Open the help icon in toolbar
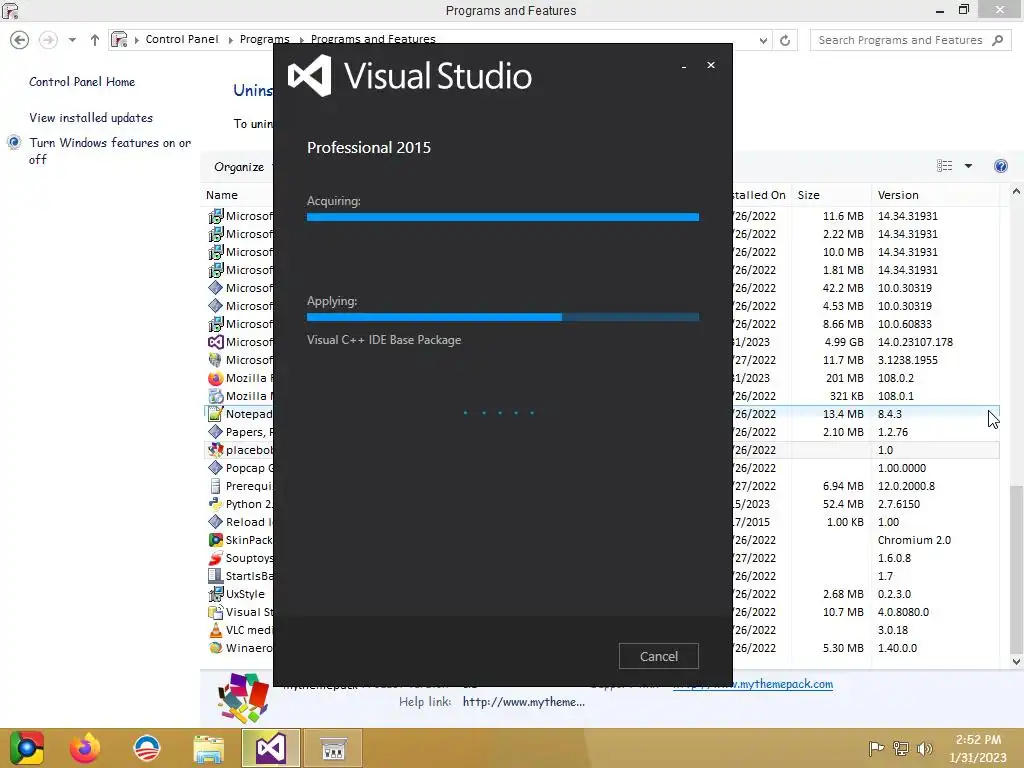Screen dimensions: 1024x768 [x=1000, y=166]
